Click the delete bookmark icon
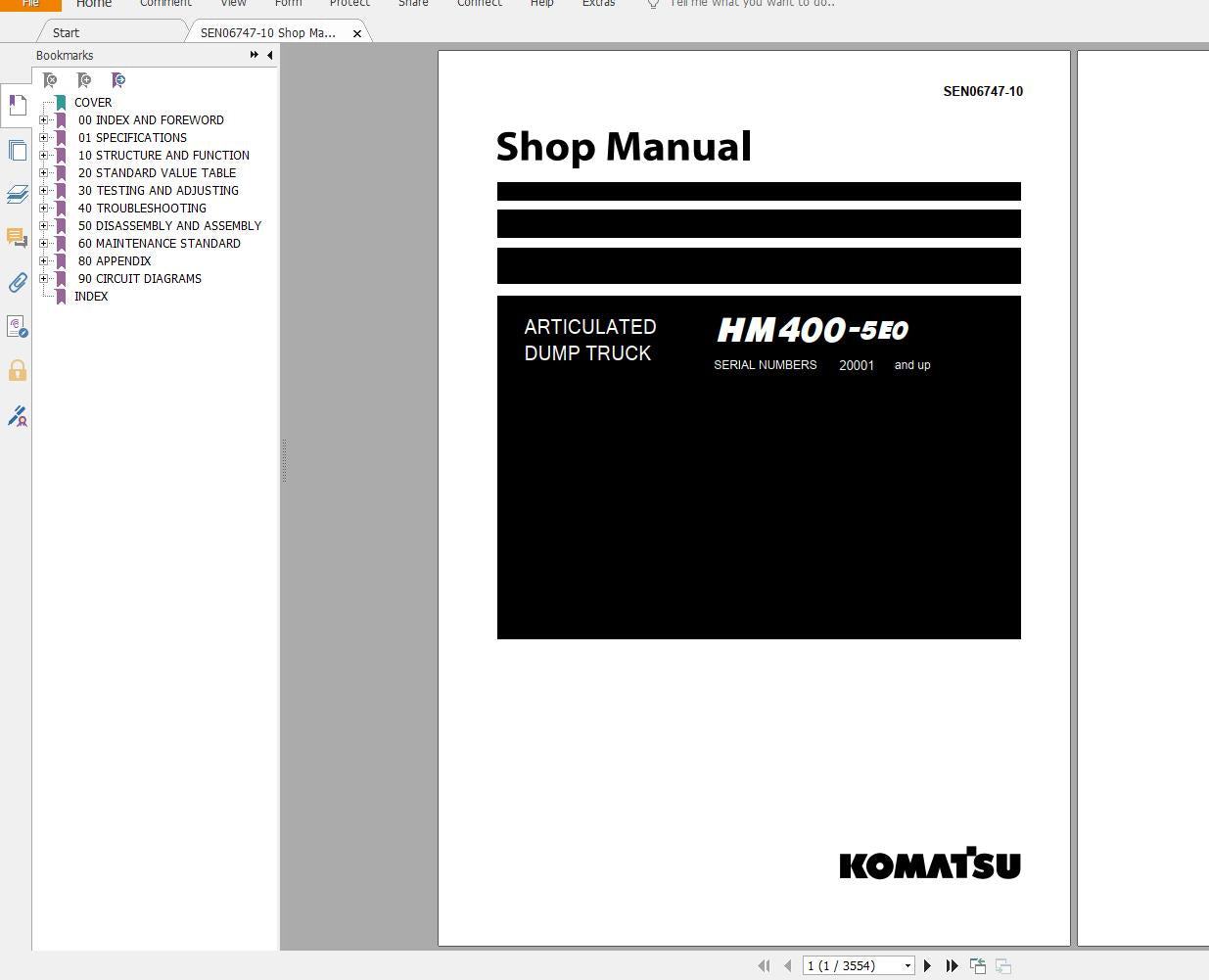The image size is (1209, 980). tap(50, 80)
